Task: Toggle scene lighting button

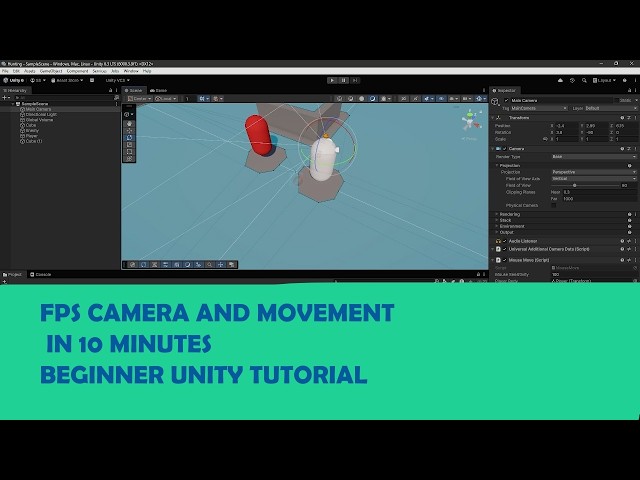Action: click(415, 98)
